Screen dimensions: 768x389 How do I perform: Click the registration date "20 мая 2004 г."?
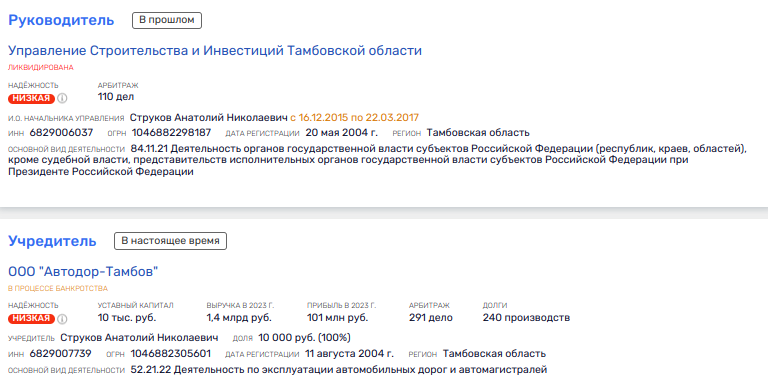point(342,133)
